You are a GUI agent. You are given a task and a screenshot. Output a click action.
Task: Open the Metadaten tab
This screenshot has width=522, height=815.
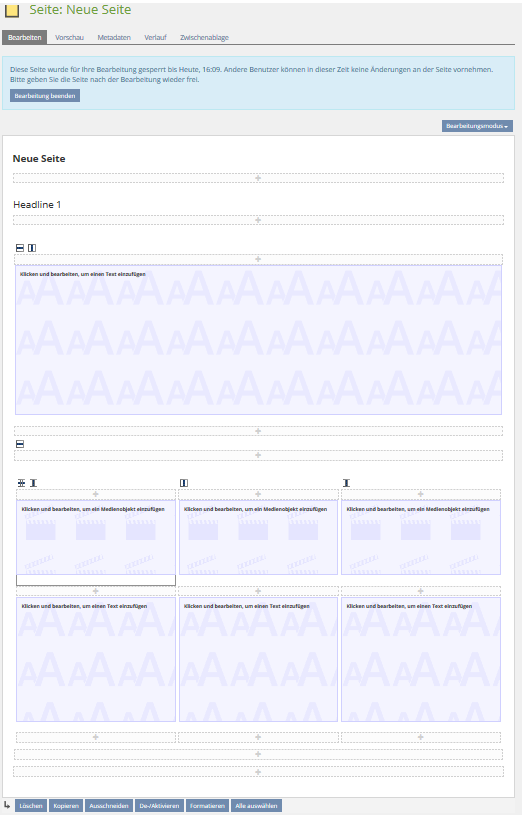click(x=114, y=37)
